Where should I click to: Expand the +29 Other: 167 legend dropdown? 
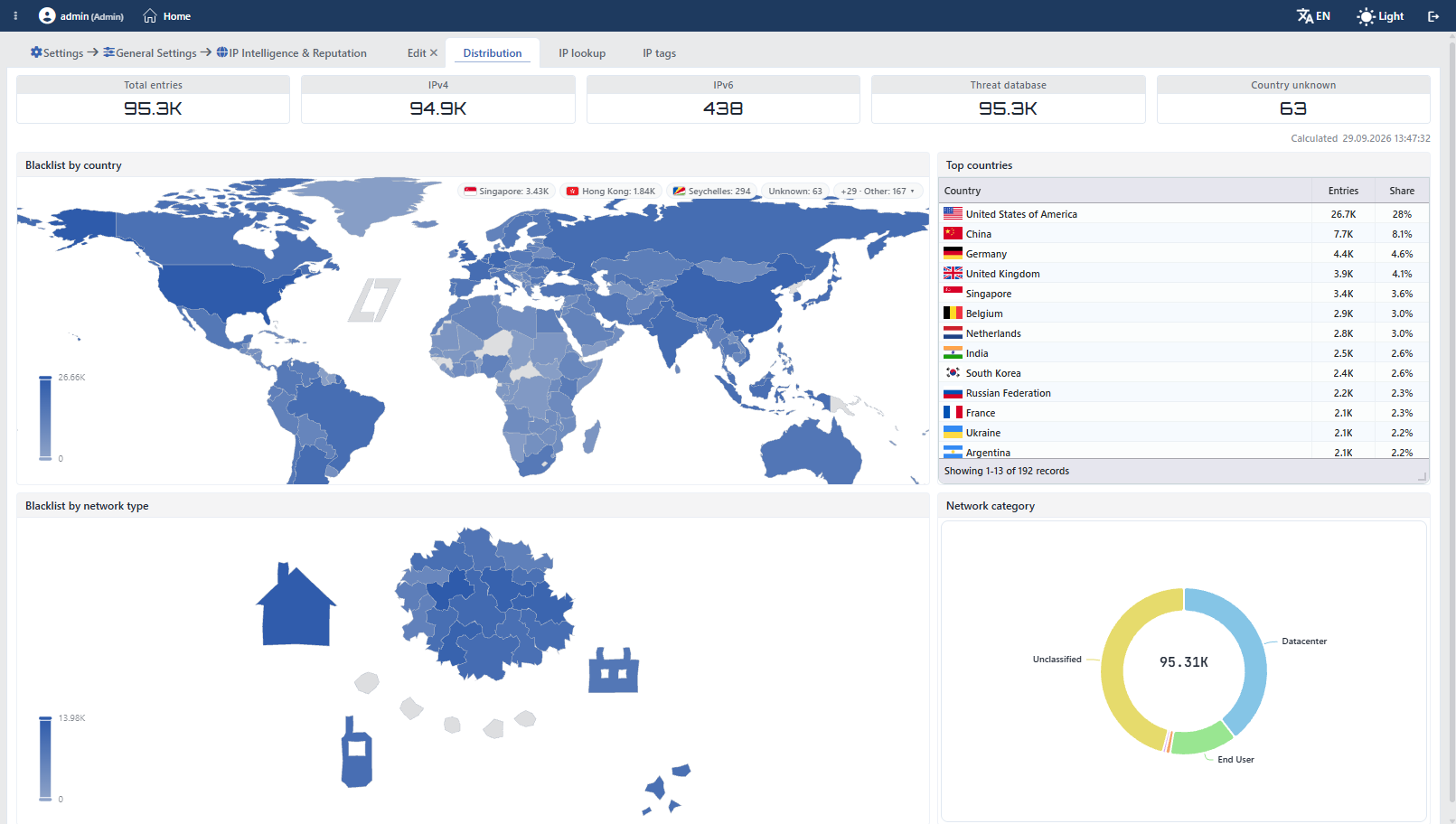coord(878,192)
